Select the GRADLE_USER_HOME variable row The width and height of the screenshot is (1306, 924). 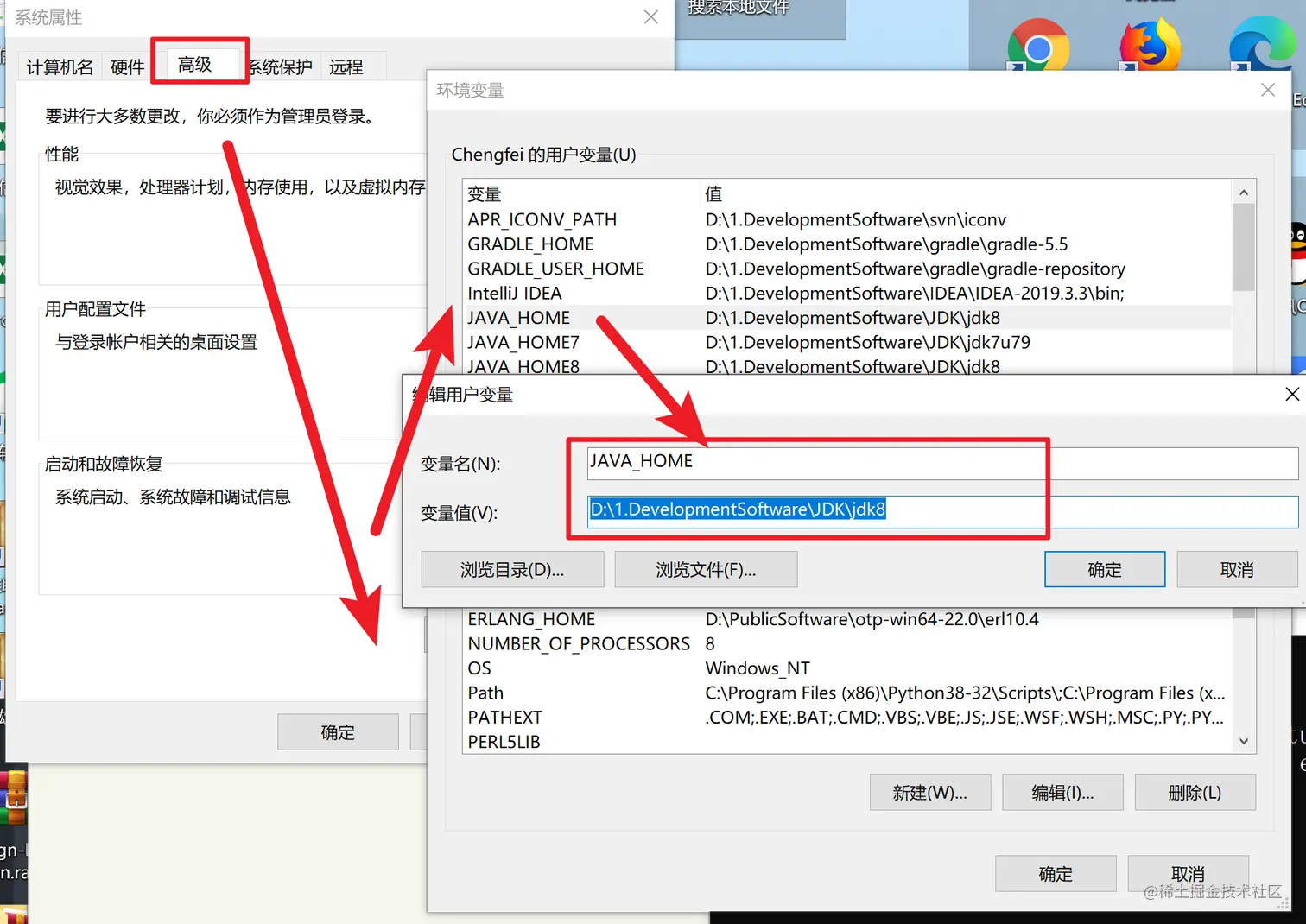[x=847, y=269]
